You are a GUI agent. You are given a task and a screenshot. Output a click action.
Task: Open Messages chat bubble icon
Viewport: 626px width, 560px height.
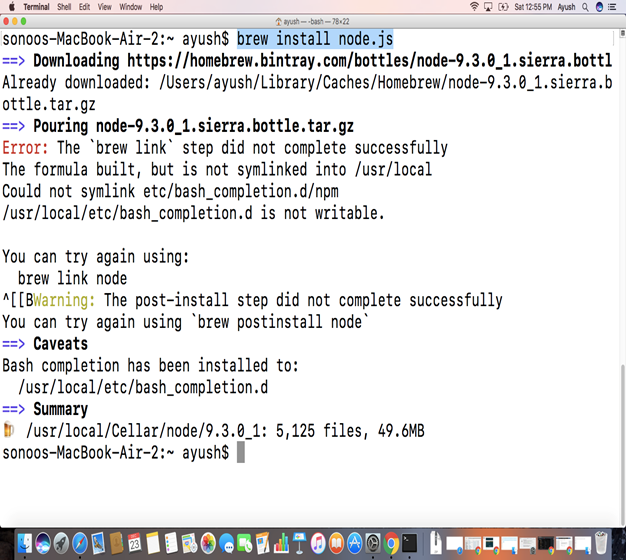pyautogui.click(x=226, y=544)
